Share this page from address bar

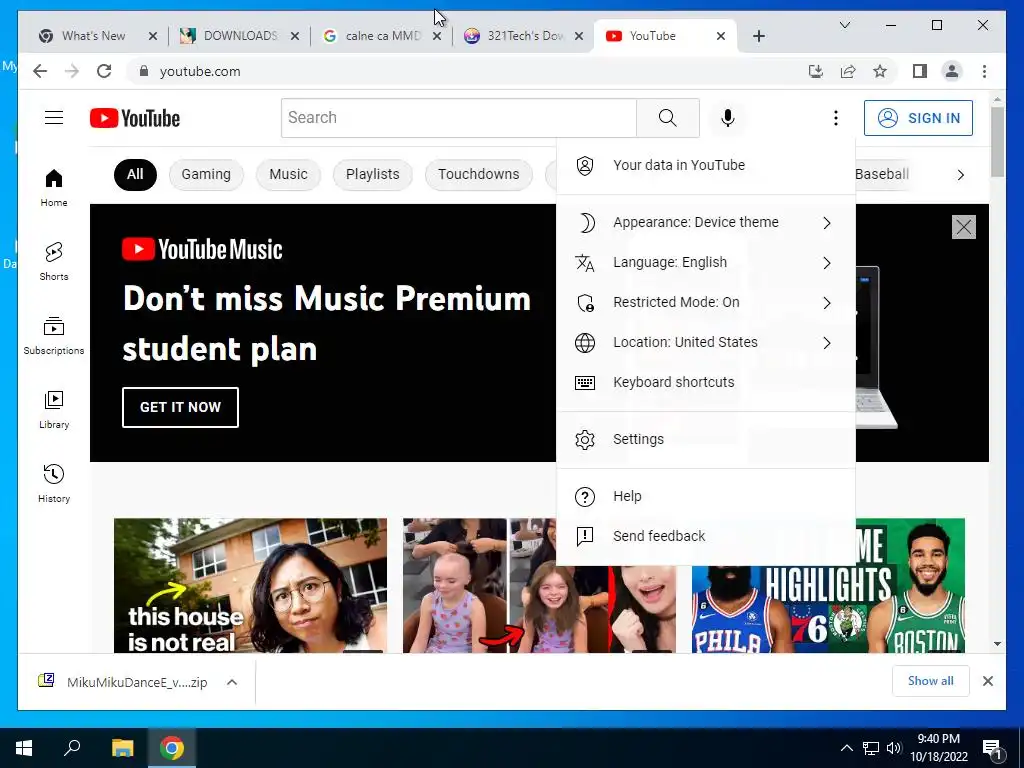click(x=848, y=71)
